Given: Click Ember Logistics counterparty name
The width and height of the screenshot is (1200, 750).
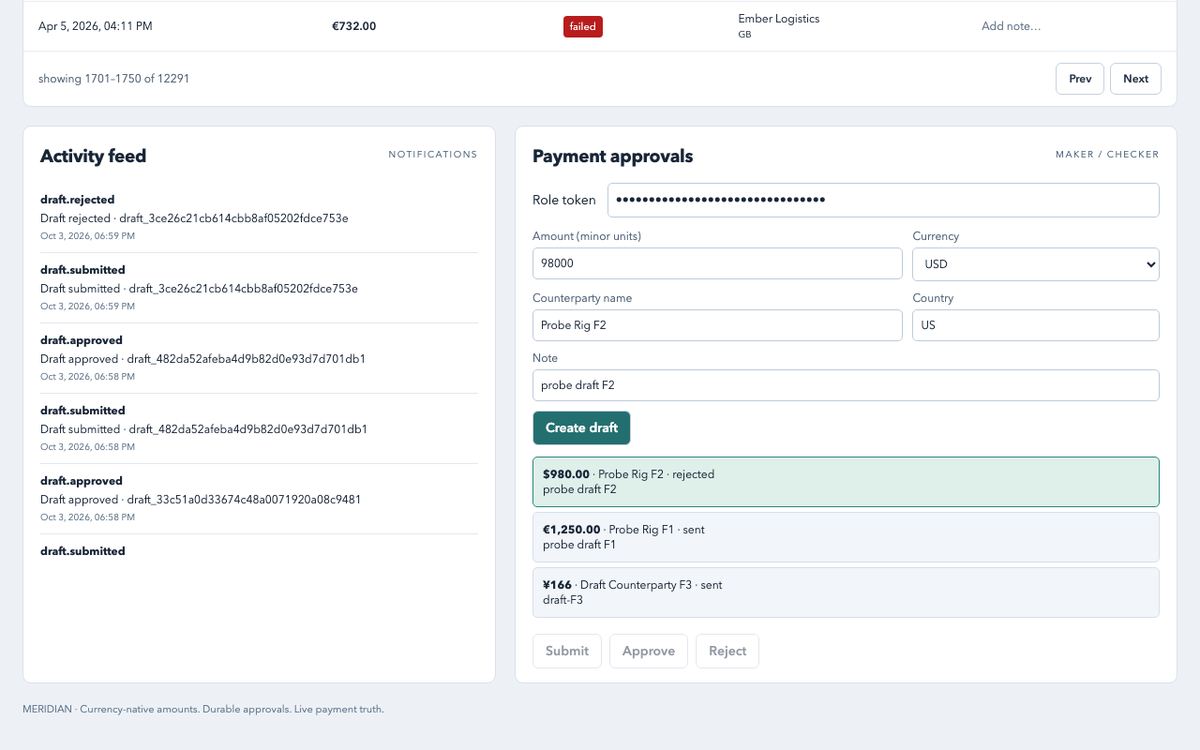Looking at the screenshot, I should click(x=778, y=18).
